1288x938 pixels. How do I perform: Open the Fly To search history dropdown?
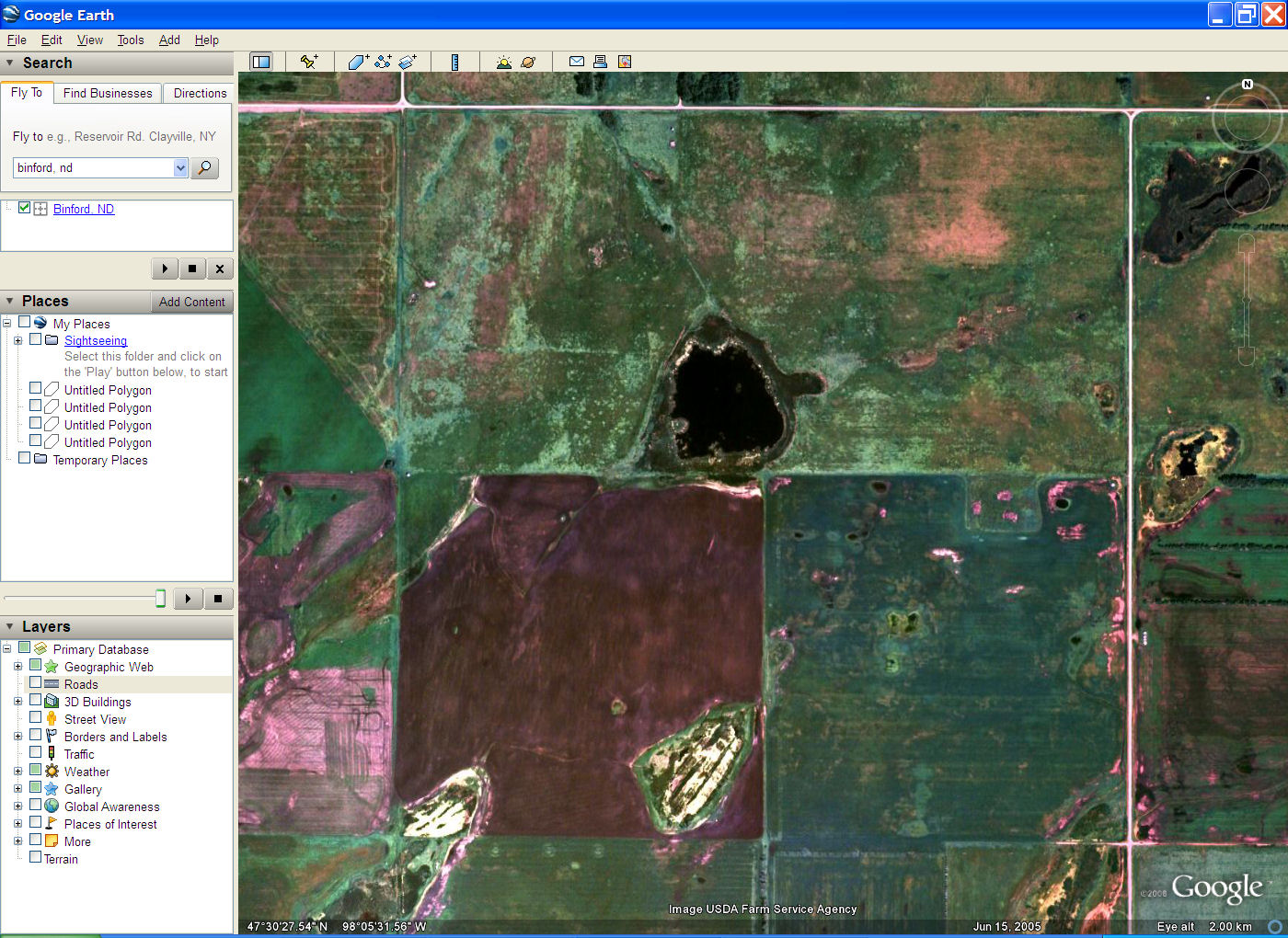[180, 167]
